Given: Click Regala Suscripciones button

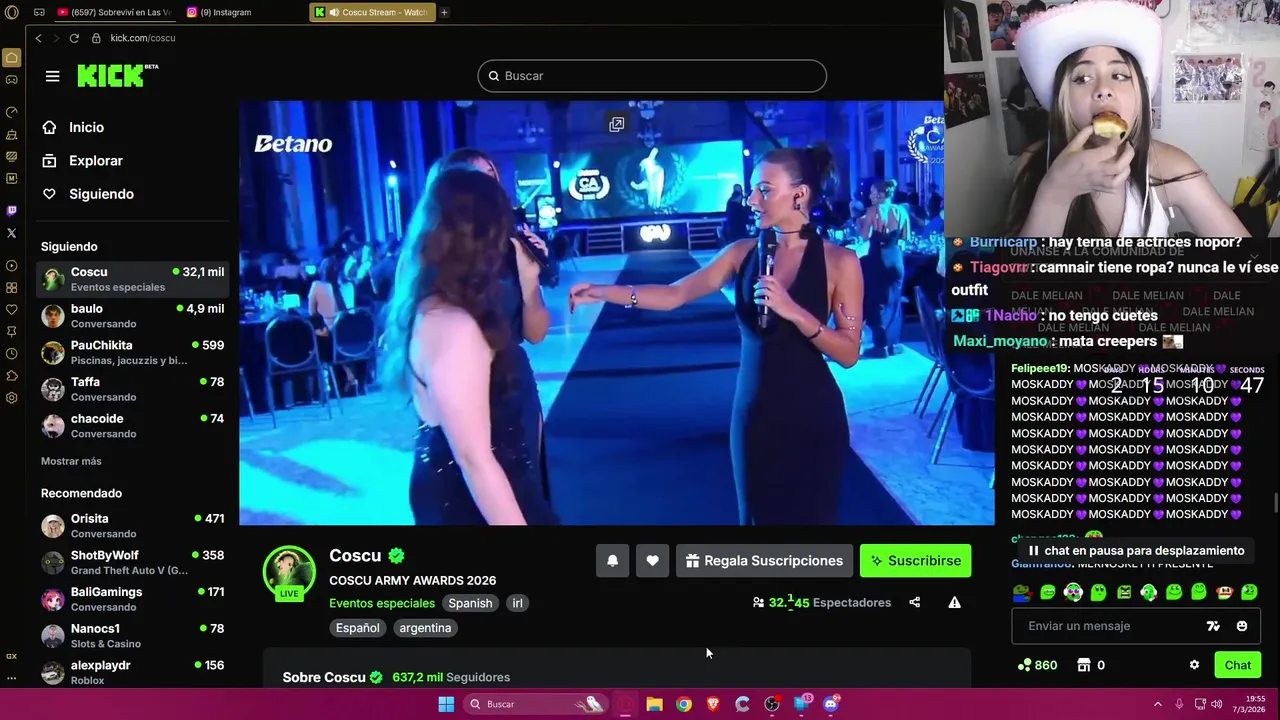Looking at the screenshot, I should tap(764, 561).
